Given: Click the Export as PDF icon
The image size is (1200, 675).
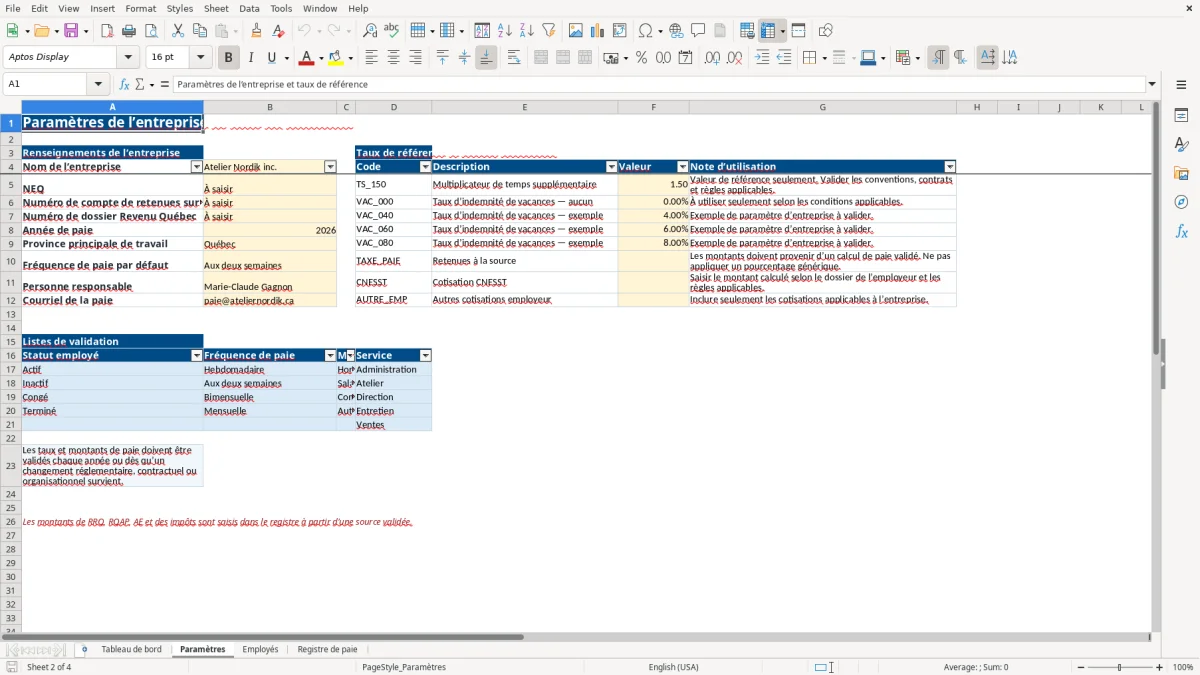Looking at the screenshot, I should pos(107,31).
